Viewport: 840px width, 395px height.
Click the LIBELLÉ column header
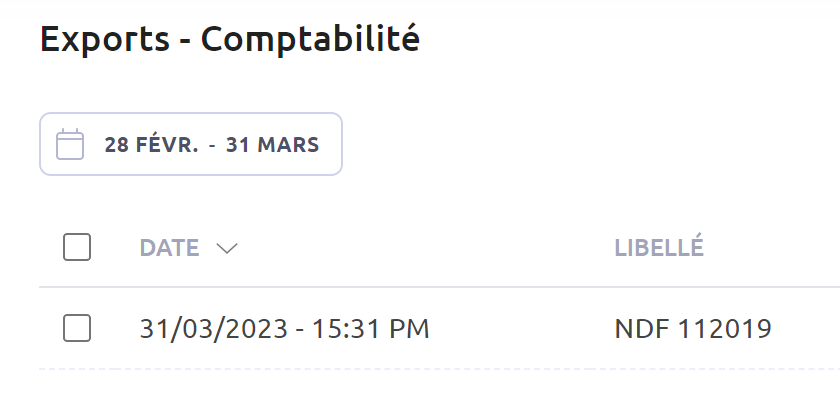click(x=659, y=247)
